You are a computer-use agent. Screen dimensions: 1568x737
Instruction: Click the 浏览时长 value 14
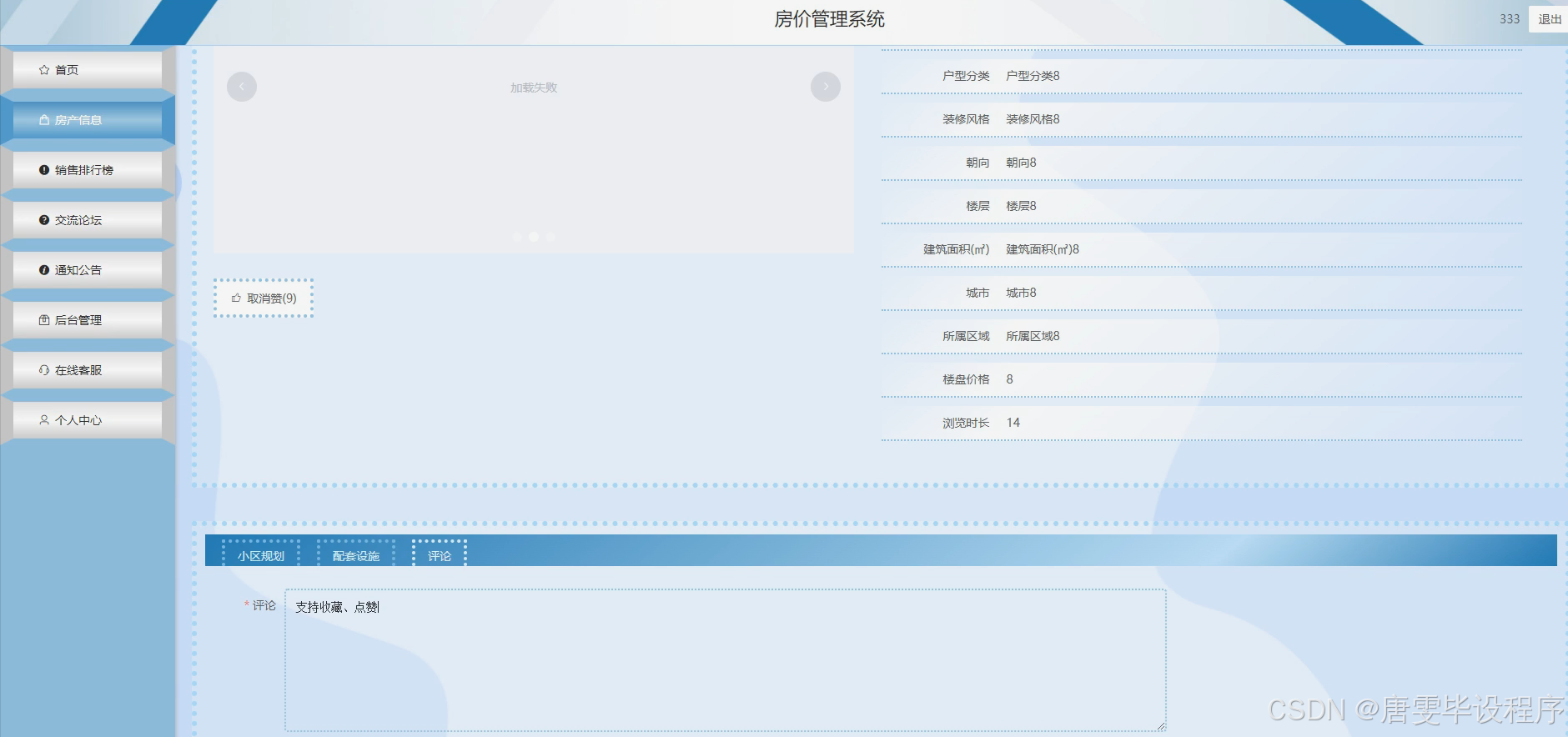coord(1013,423)
